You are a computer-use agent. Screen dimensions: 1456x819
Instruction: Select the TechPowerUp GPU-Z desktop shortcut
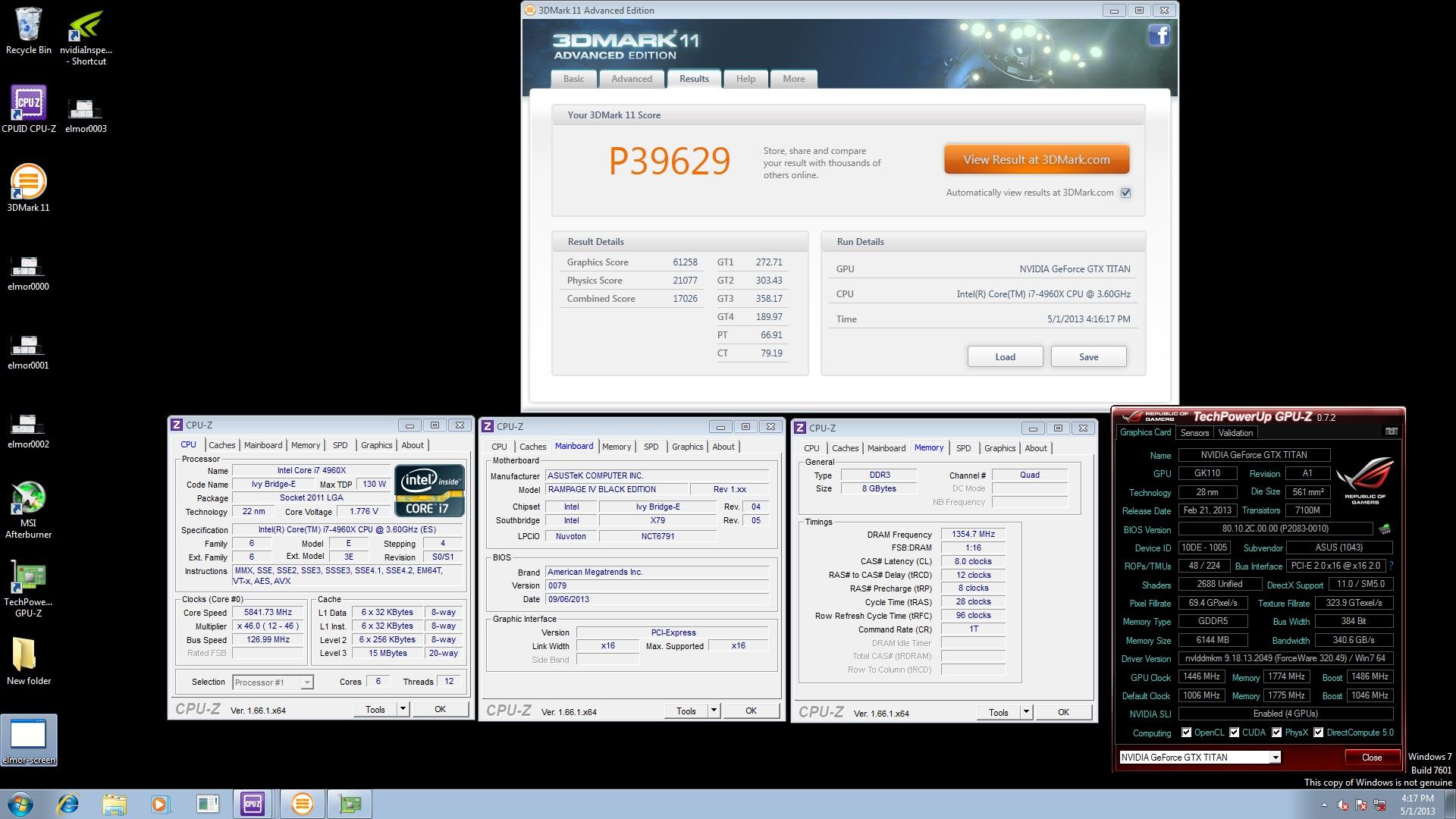pyautogui.click(x=29, y=589)
